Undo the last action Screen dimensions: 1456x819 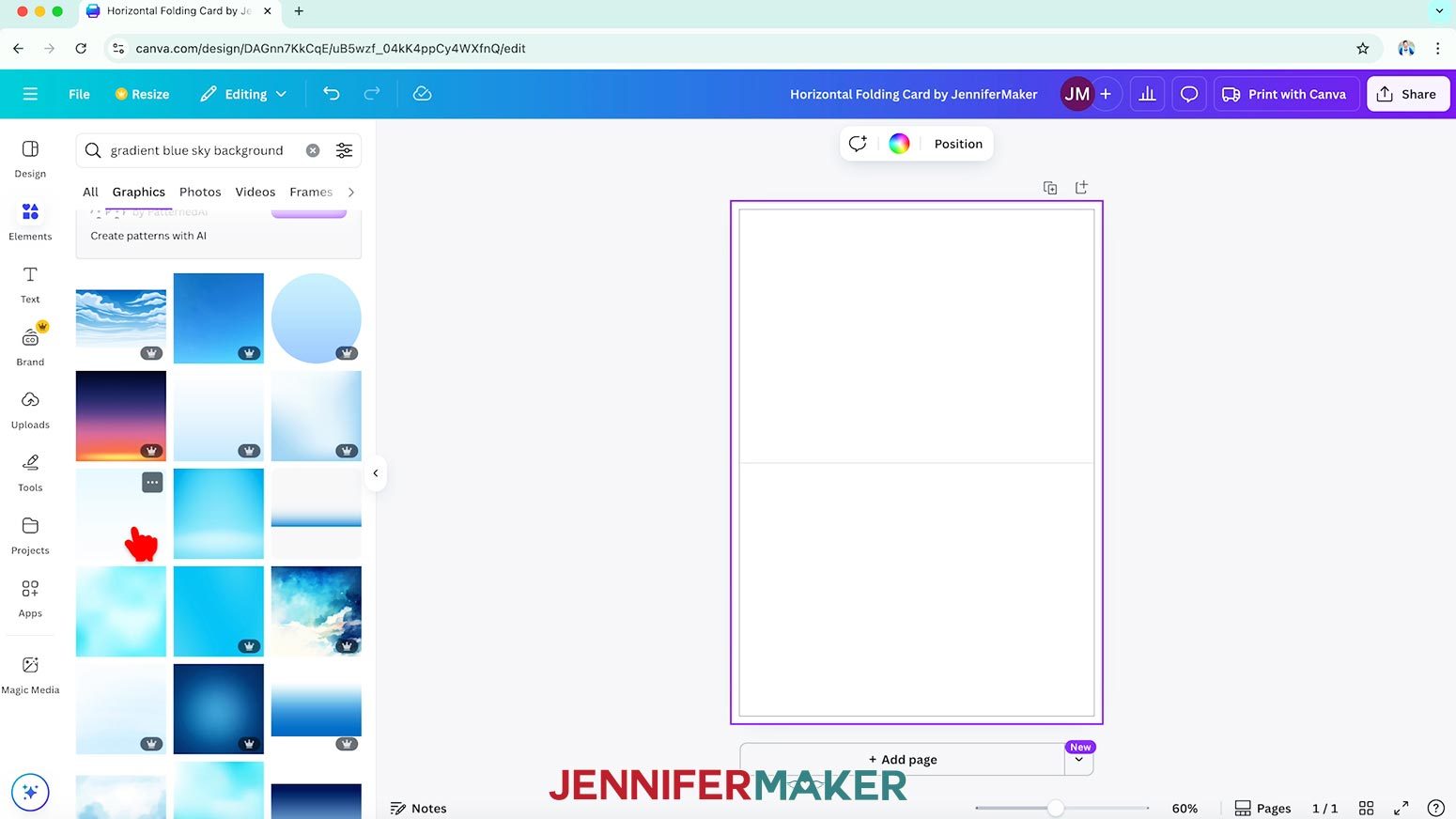(x=331, y=93)
